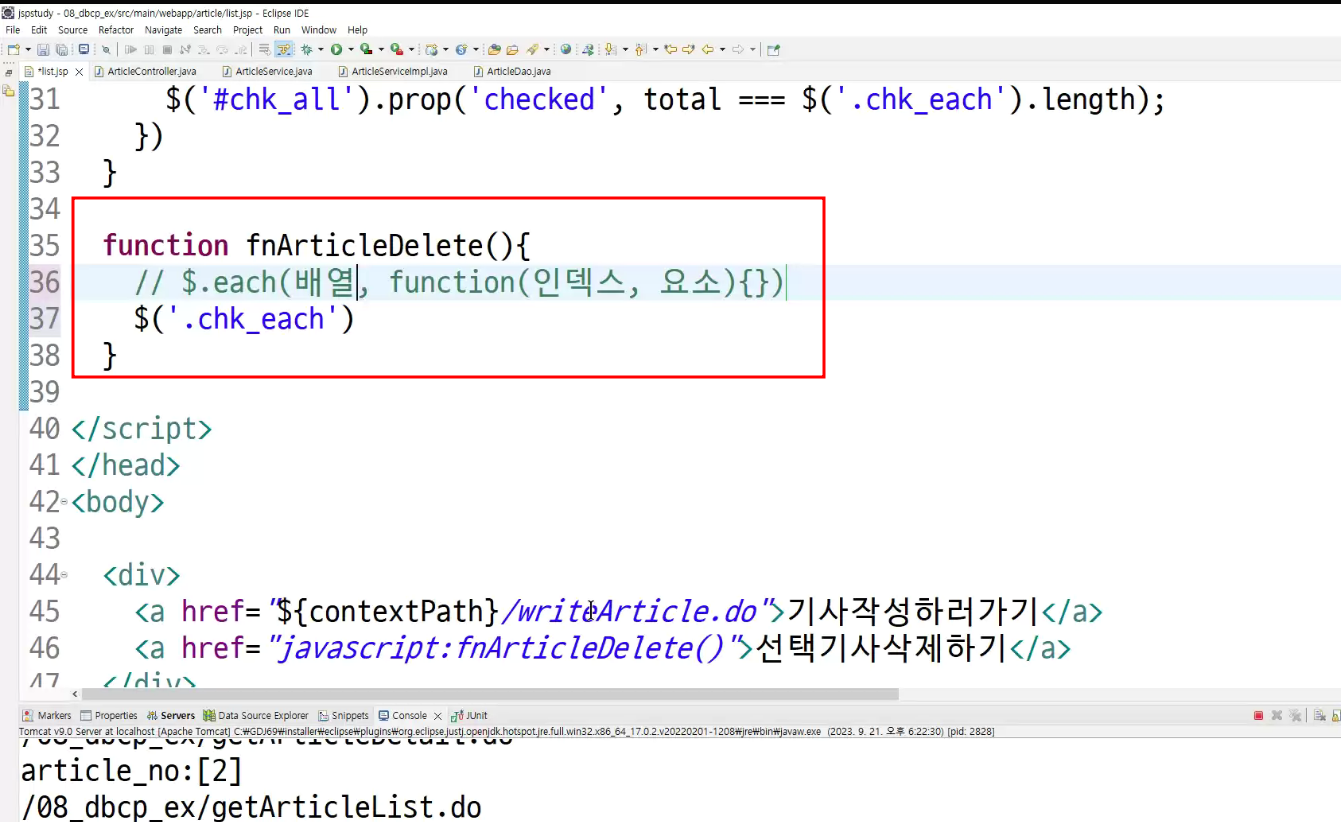
Task: Toggle the pressed editor mode button beside Debug
Action: click(284, 49)
